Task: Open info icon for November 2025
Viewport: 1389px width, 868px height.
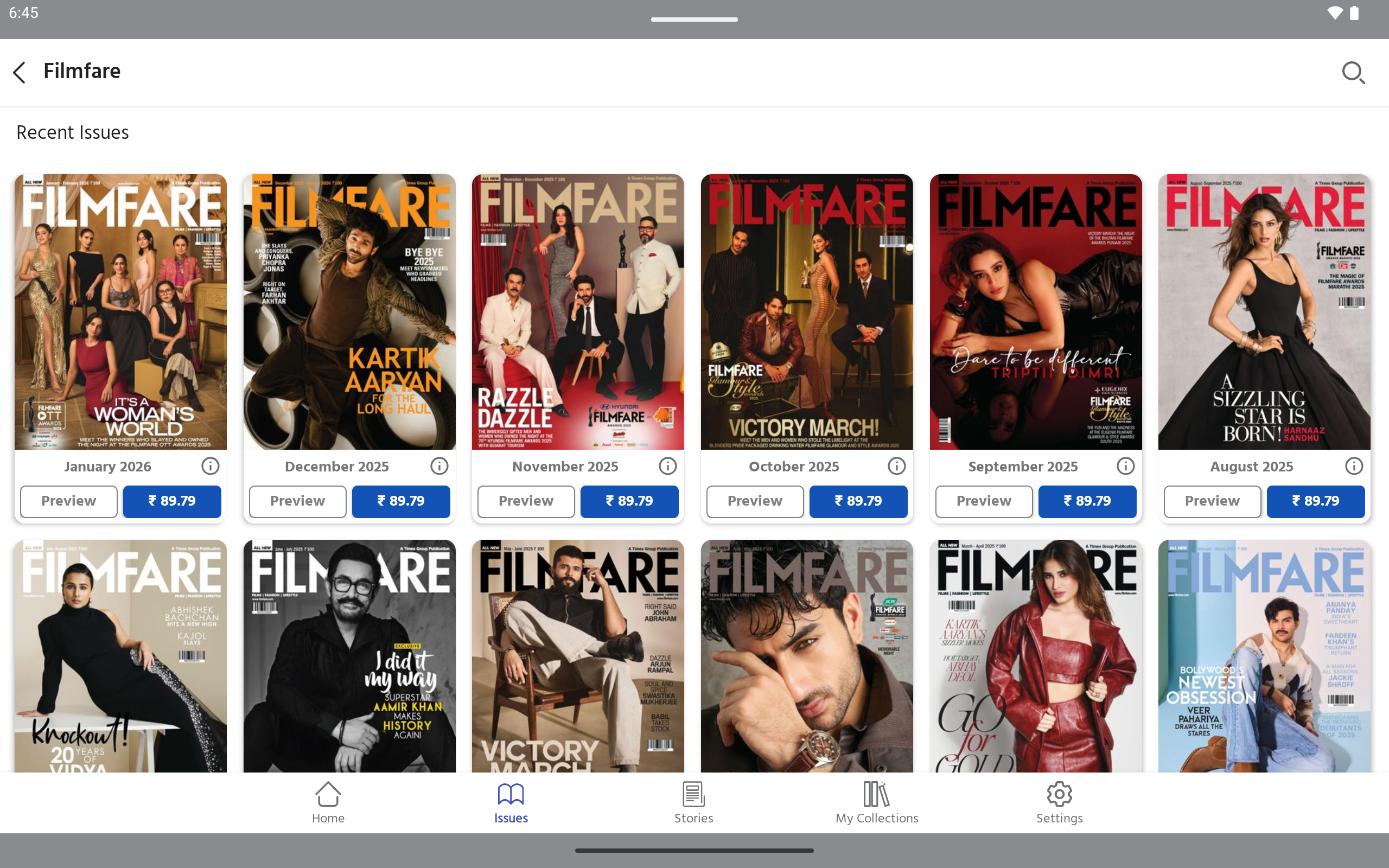Action: click(x=667, y=466)
